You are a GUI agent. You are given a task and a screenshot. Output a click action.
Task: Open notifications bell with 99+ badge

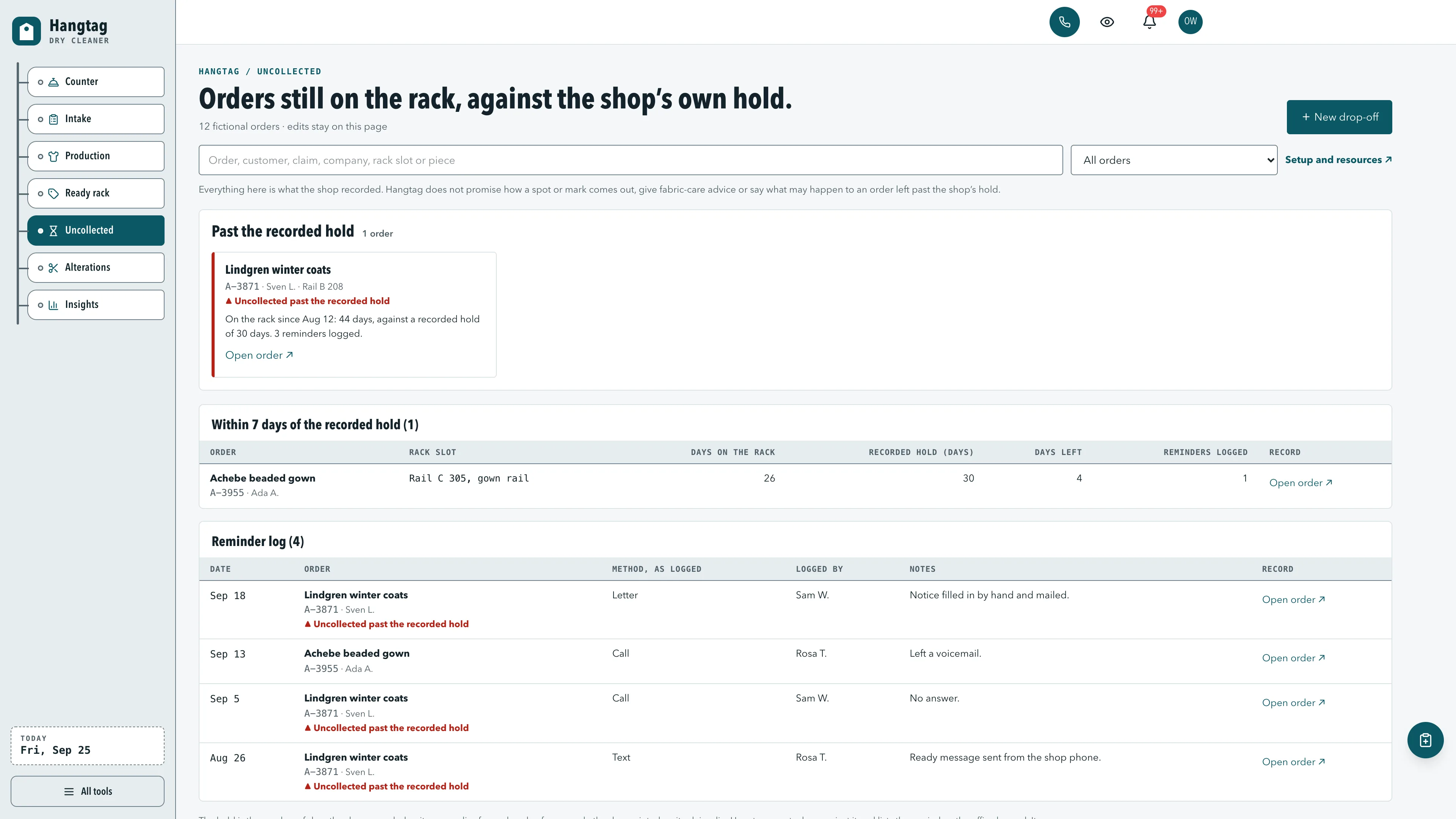1149,22
